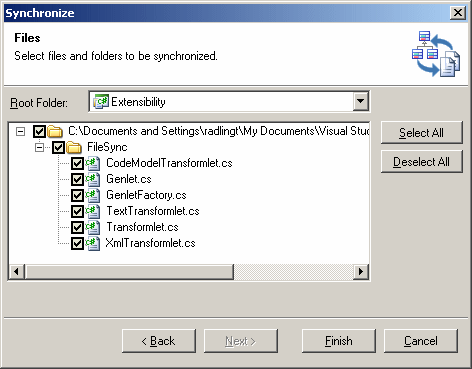Click the C# file icon of TextTransformlet.cs
Screen dimensions: 472x369
coord(93,211)
